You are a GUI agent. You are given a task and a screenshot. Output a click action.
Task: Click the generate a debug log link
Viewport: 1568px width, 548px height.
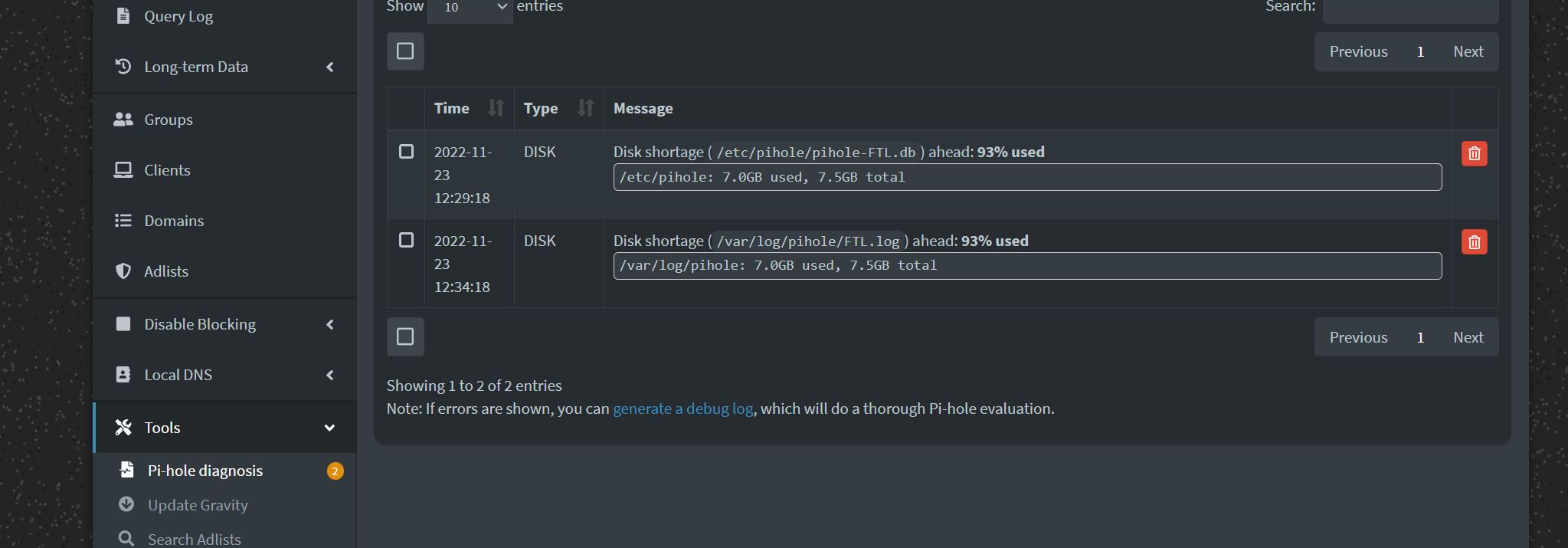click(x=683, y=409)
